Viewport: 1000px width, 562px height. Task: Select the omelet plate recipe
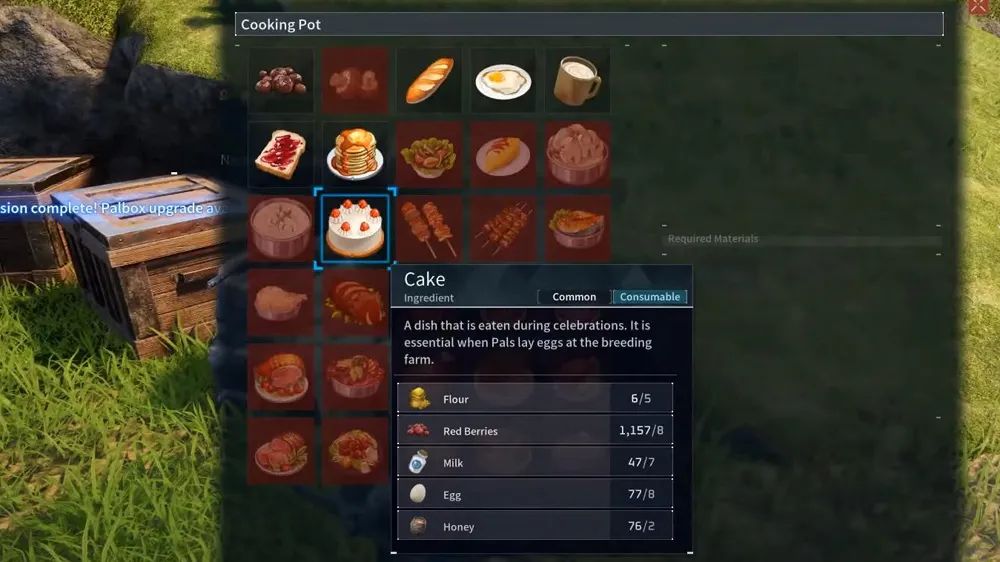(503, 154)
